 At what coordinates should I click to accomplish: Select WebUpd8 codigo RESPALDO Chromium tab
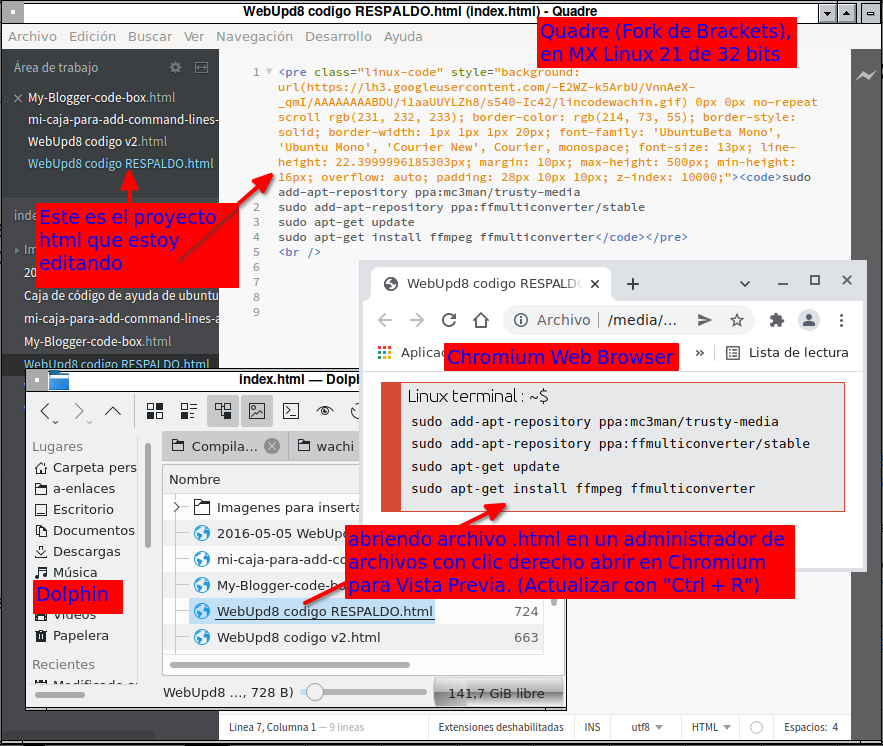pos(492,284)
